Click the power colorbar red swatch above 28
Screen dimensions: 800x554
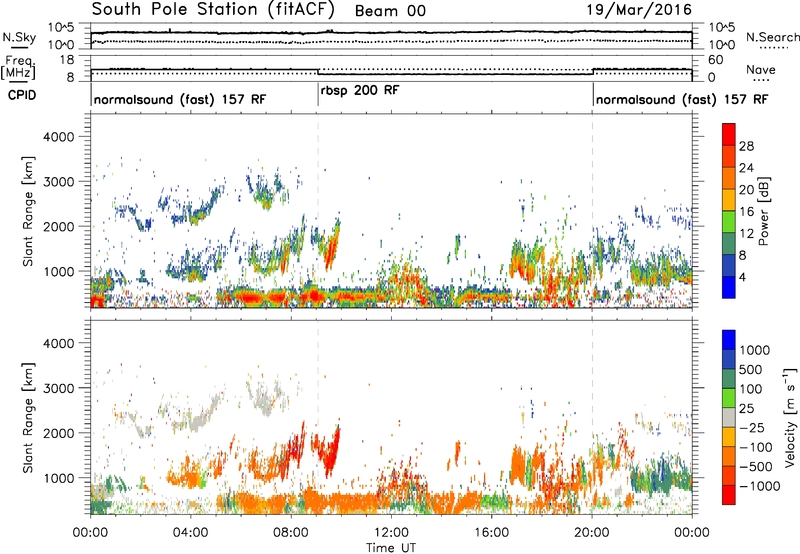728,135
